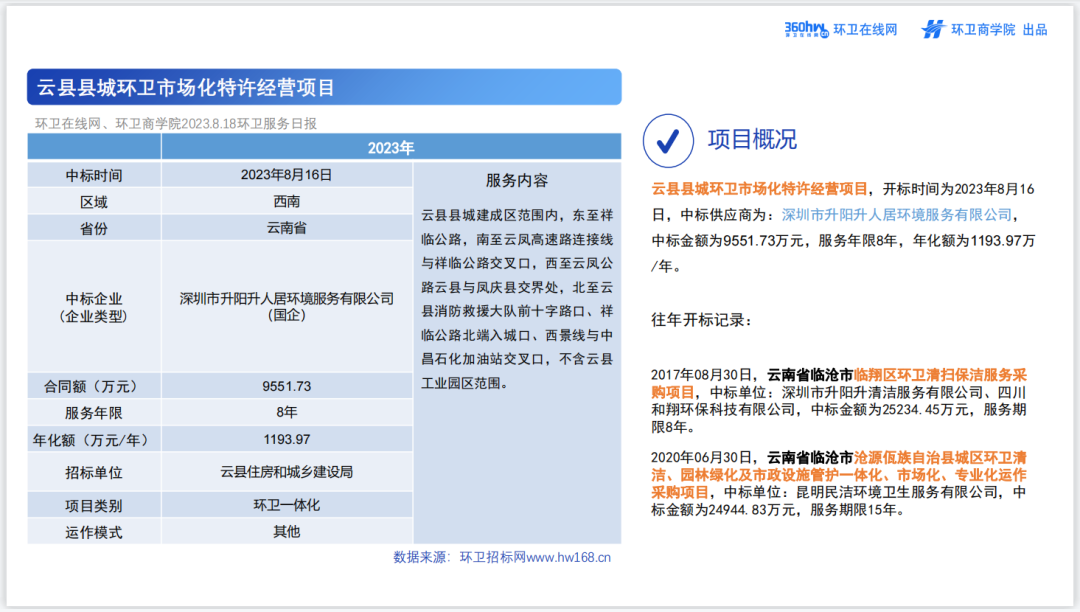Click orange 云县县城环卫市场化特许经营项目 text in overview
The image size is (1080, 612).
pyautogui.click(x=760, y=189)
